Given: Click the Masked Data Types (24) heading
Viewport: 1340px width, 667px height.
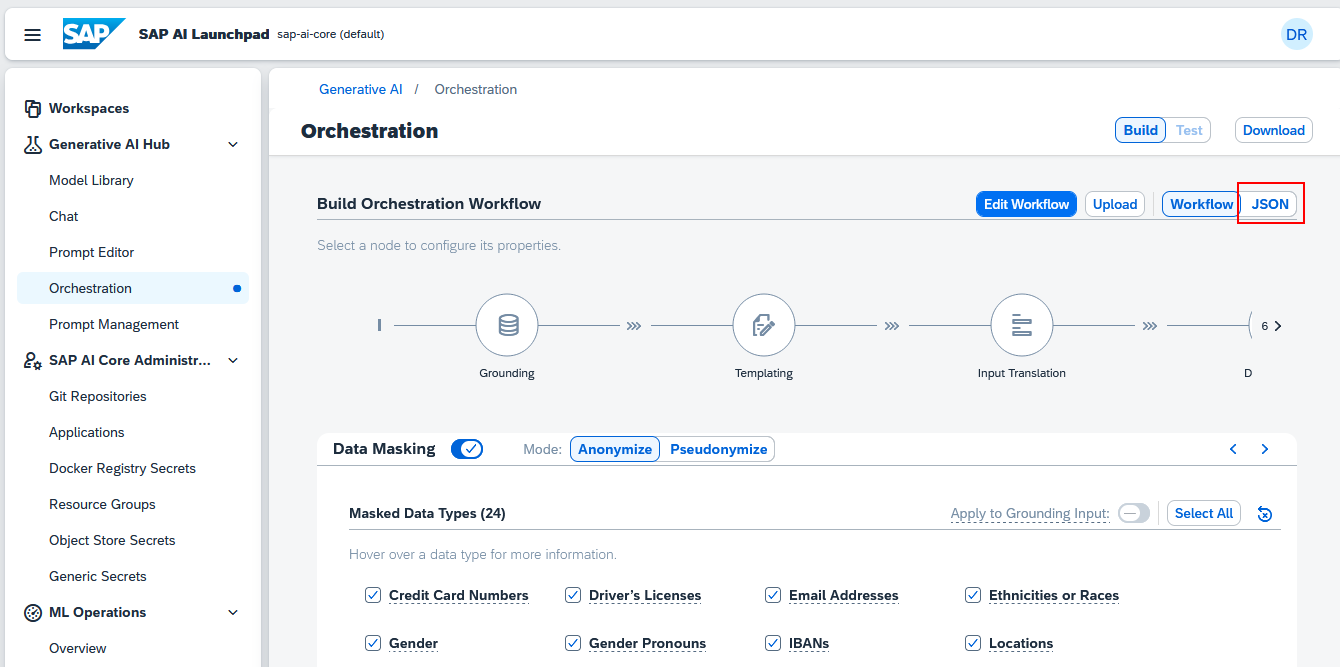Looking at the screenshot, I should coord(427,513).
